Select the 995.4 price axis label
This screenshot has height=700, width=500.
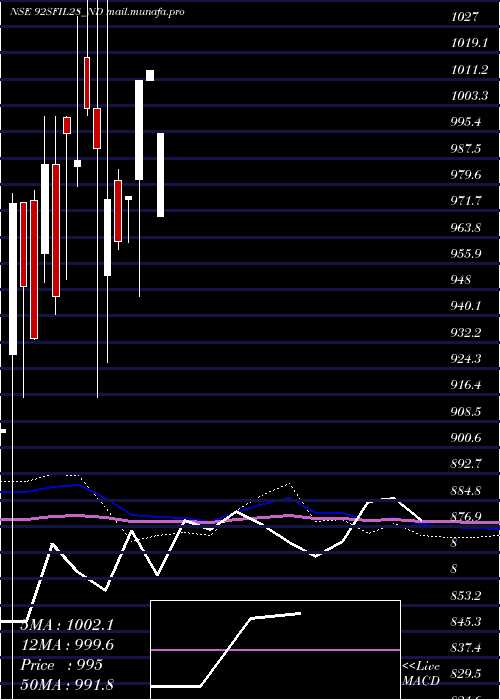click(x=466, y=122)
